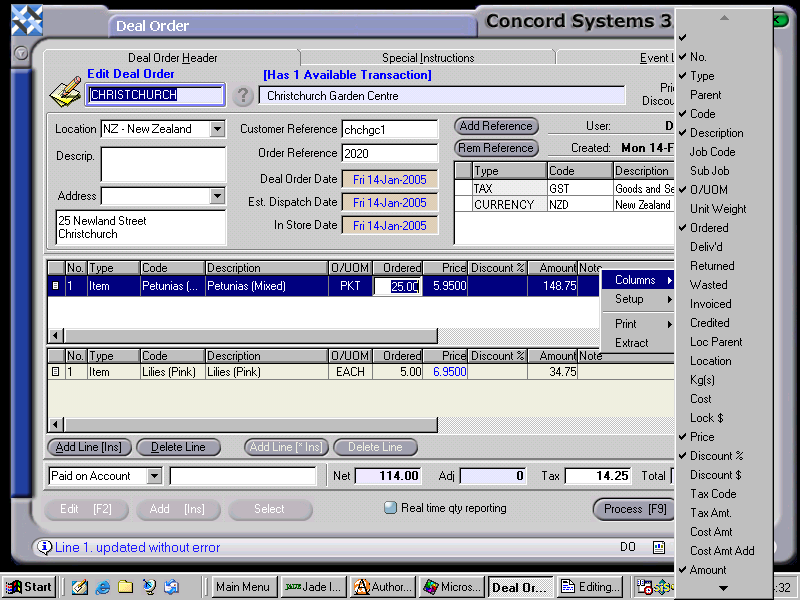Enable the Deliv'd column

coord(705,246)
